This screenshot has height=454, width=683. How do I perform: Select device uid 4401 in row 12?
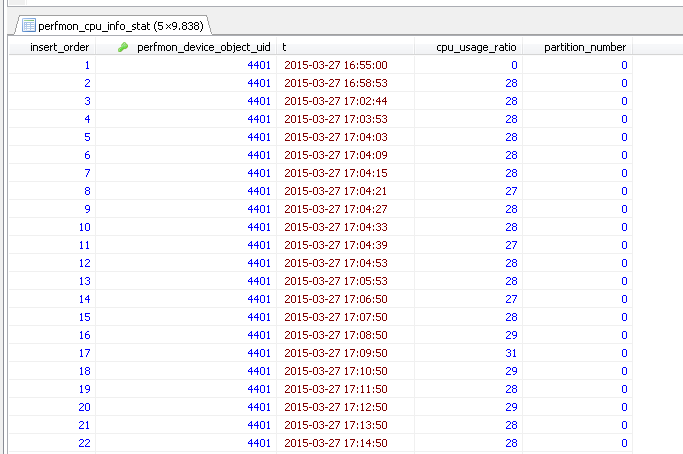tap(186, 263)
